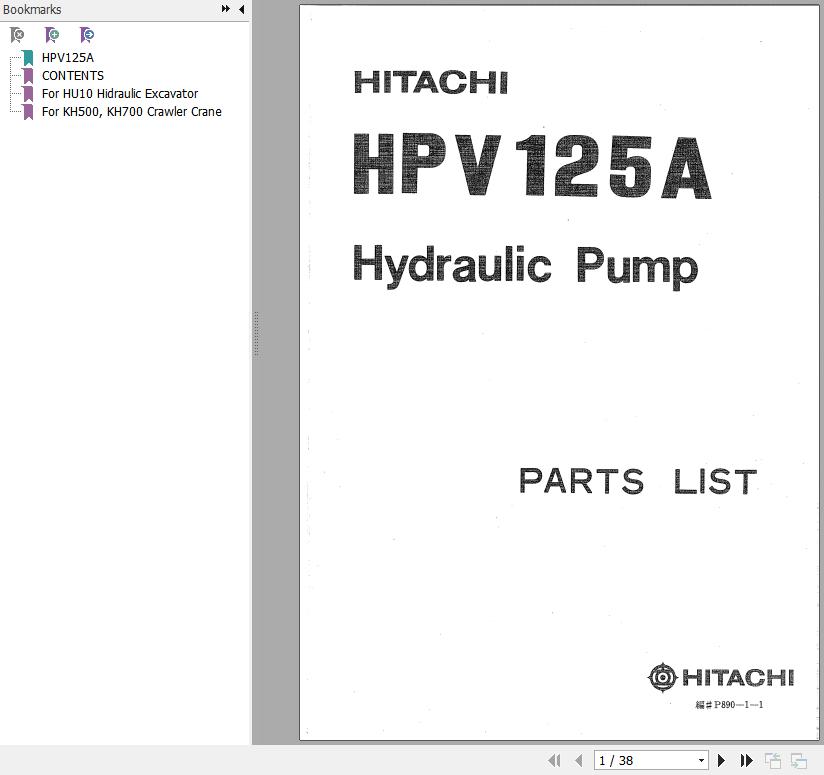Click the delete bookmark icon

click(17, 35)
